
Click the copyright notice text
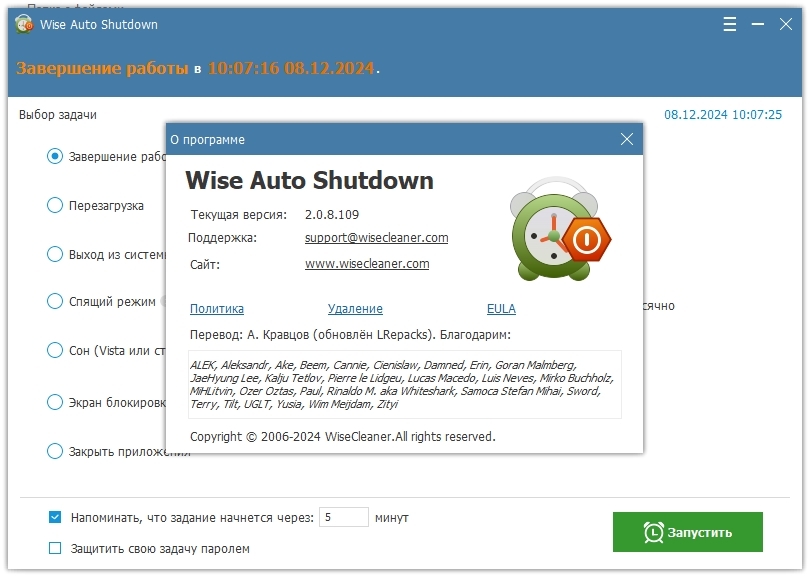click(342, 436)
